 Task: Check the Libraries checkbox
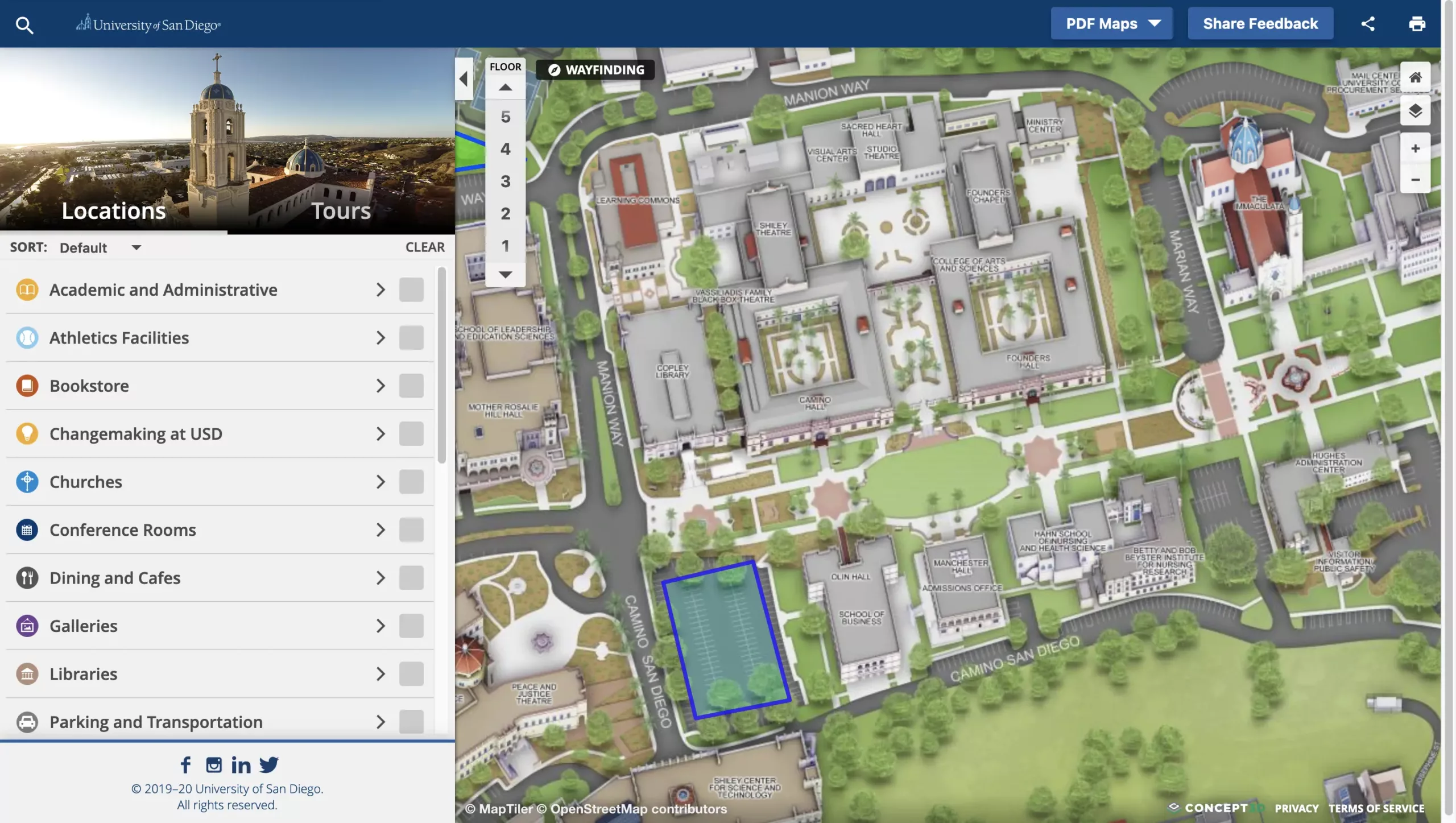coord(411,674)
